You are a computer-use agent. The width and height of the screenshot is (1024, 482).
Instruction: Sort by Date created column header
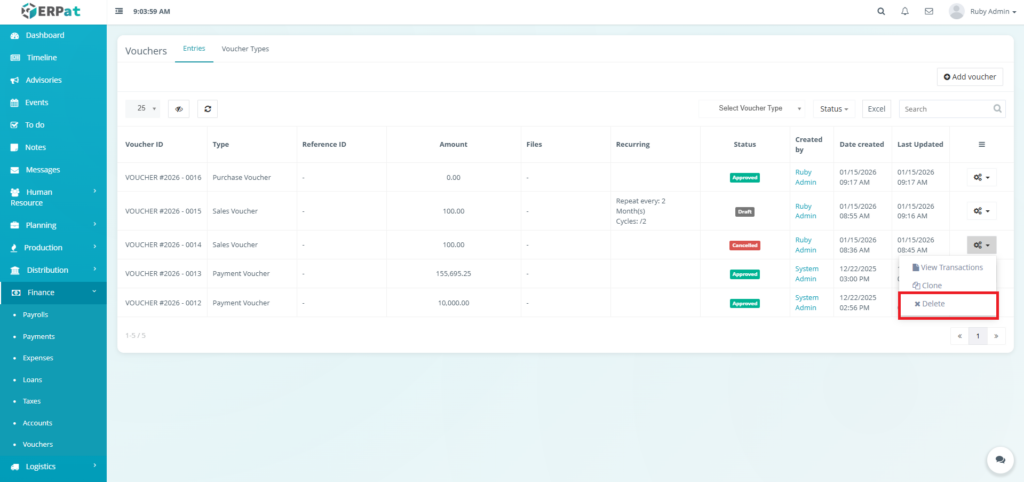click(x=862, y=144)
